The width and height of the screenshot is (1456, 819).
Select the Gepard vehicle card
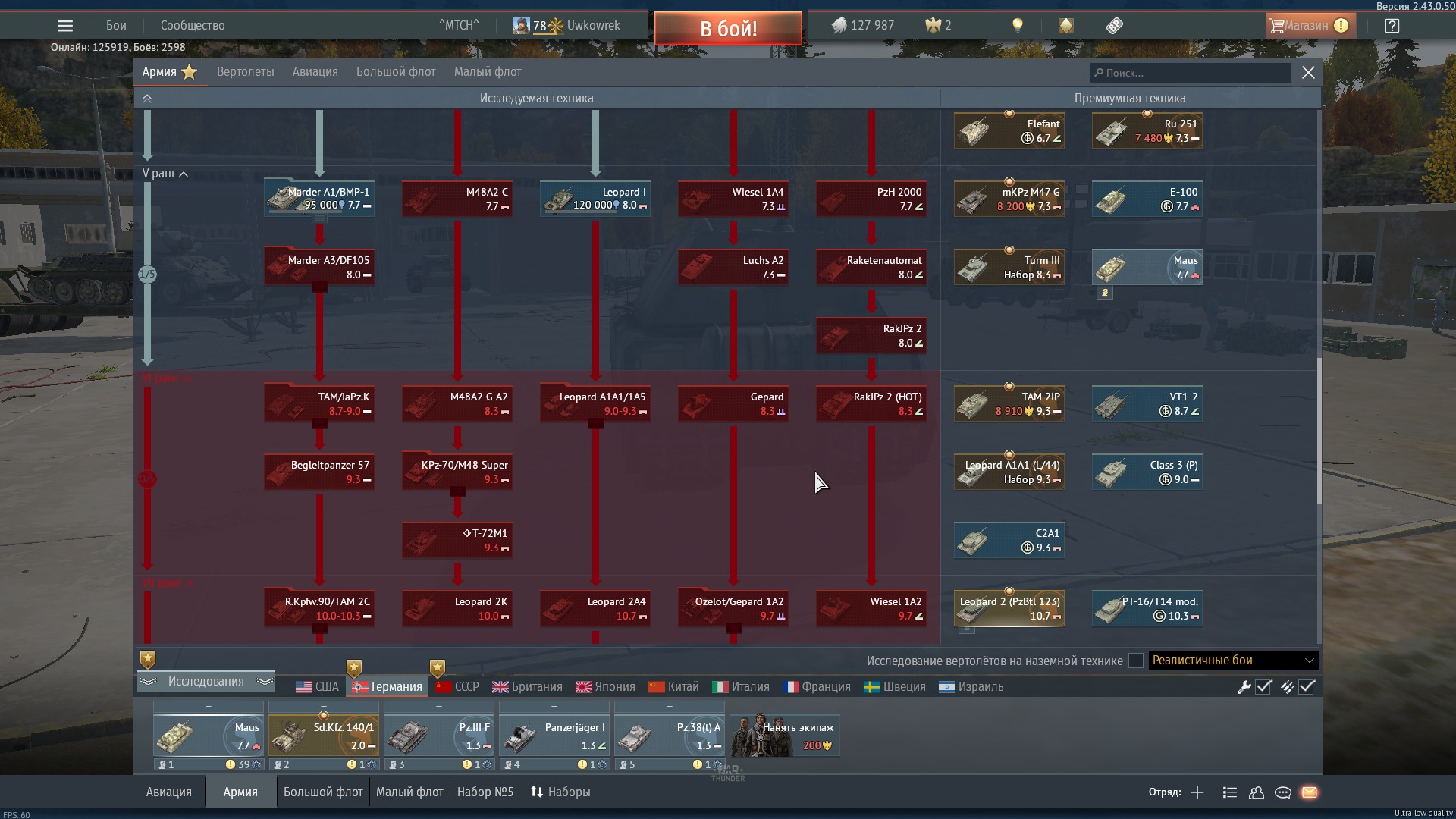click(733, 403)
